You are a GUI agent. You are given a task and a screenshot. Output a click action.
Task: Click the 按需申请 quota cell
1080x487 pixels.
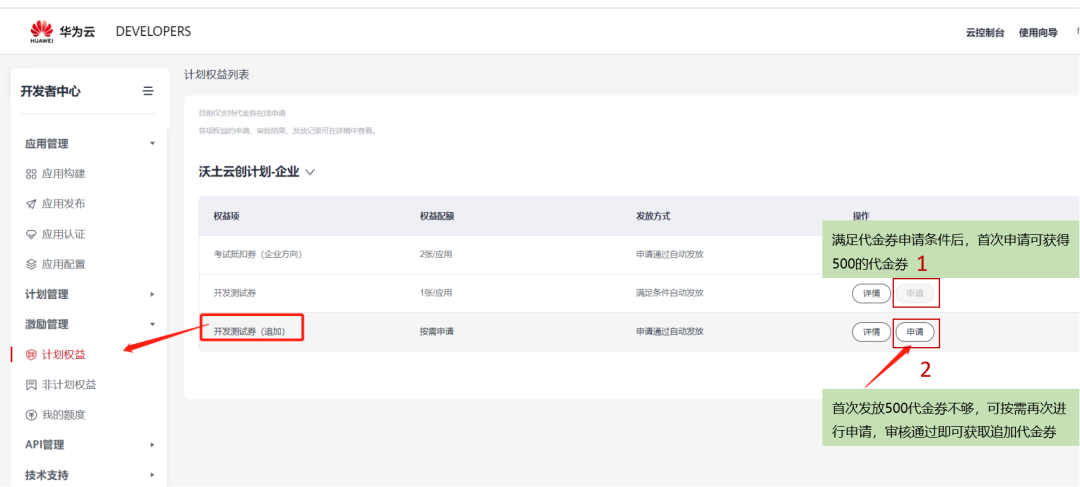click(437, 331)
